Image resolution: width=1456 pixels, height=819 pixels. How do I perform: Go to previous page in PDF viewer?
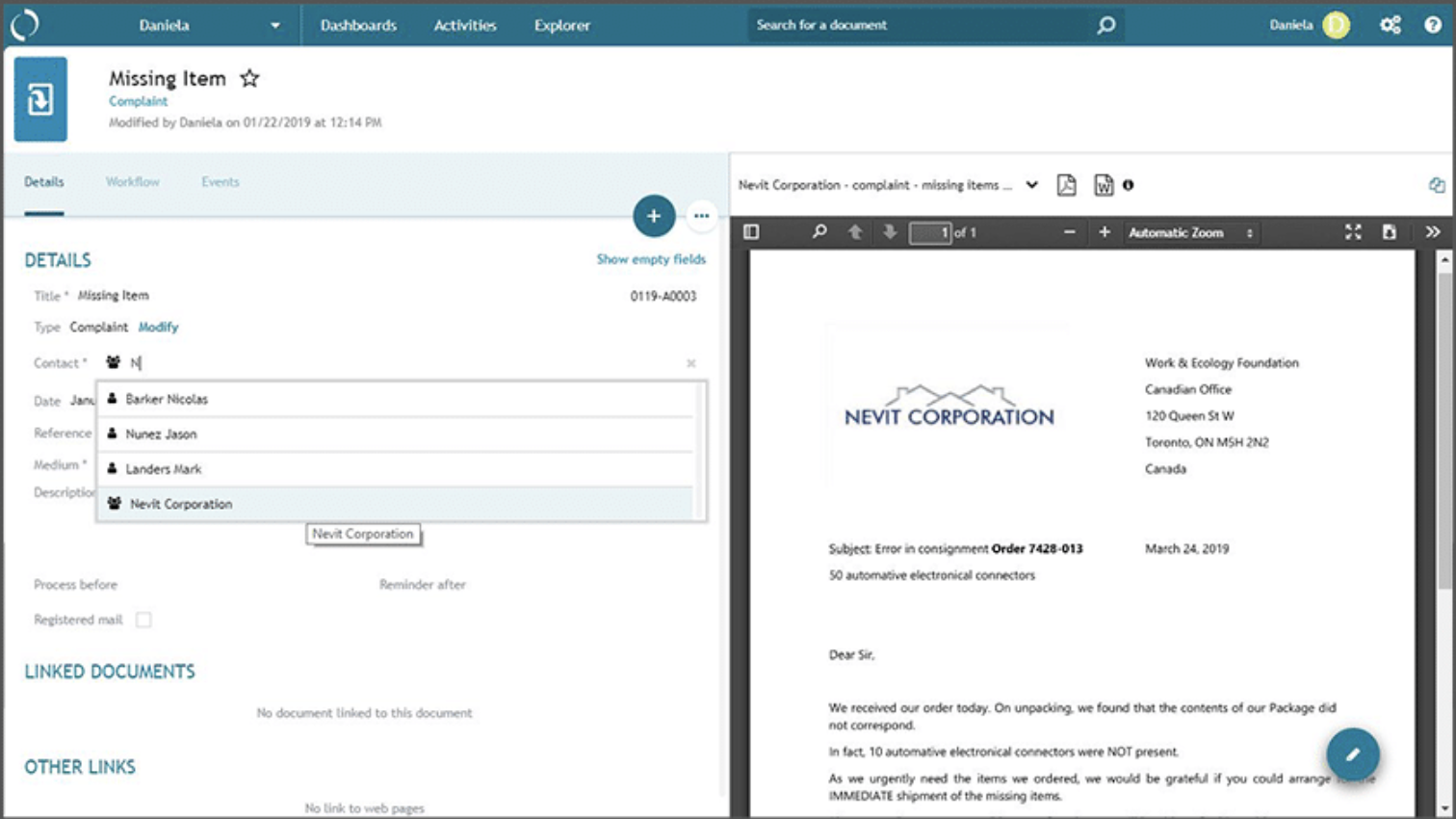(854, 232)
